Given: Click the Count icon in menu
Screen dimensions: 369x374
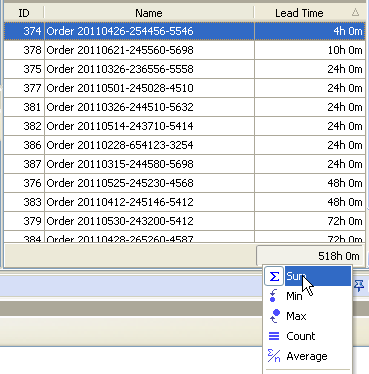Looking at the screenshot, I should [x=274, y=336].
